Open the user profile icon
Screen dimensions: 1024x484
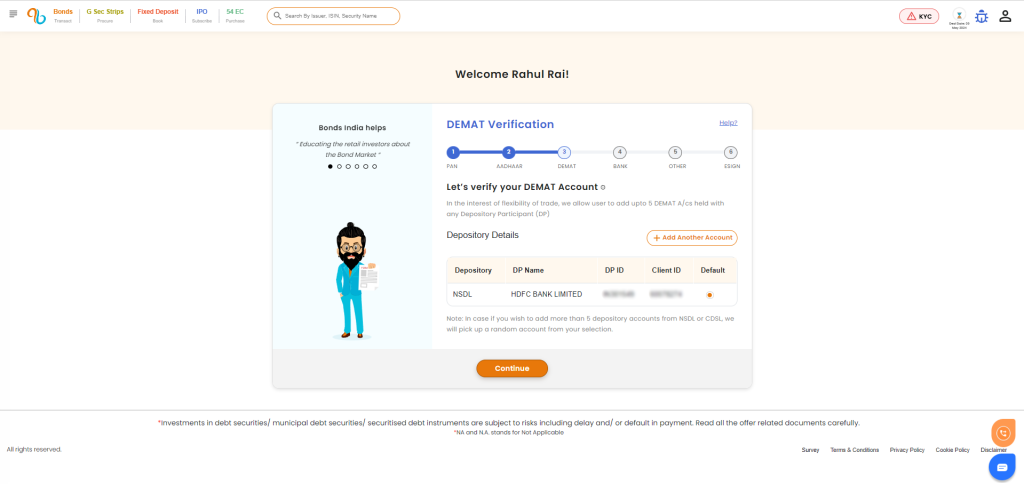1005,16
